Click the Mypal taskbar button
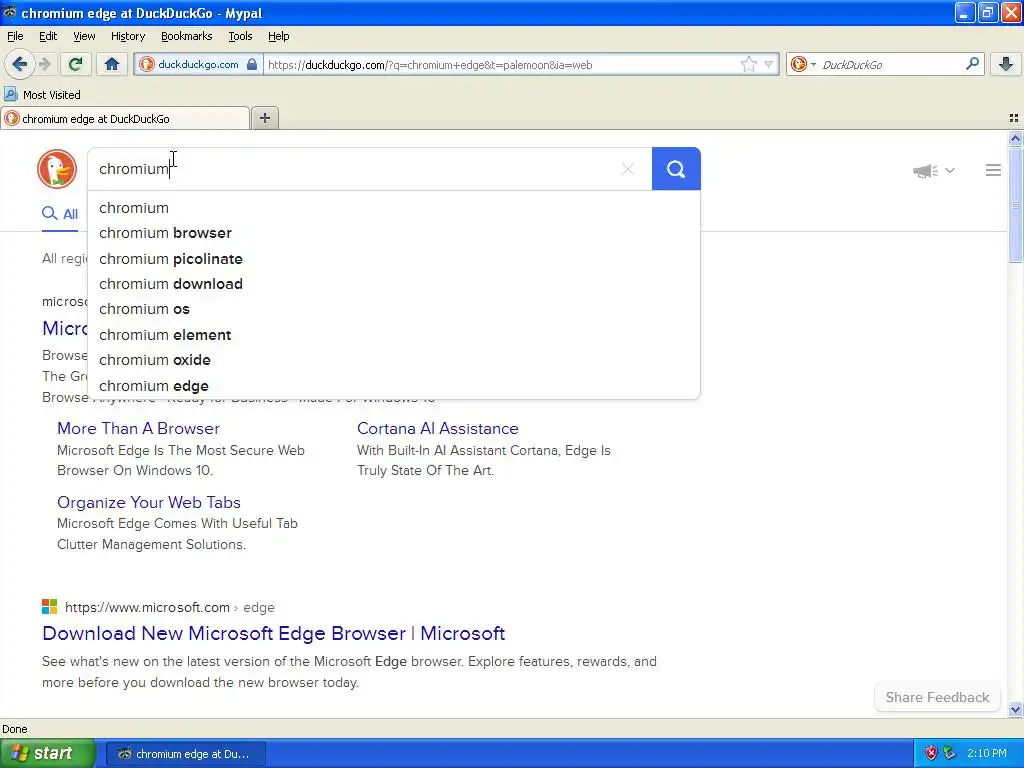Screen dimensions: 1024x768 (185, 754)
